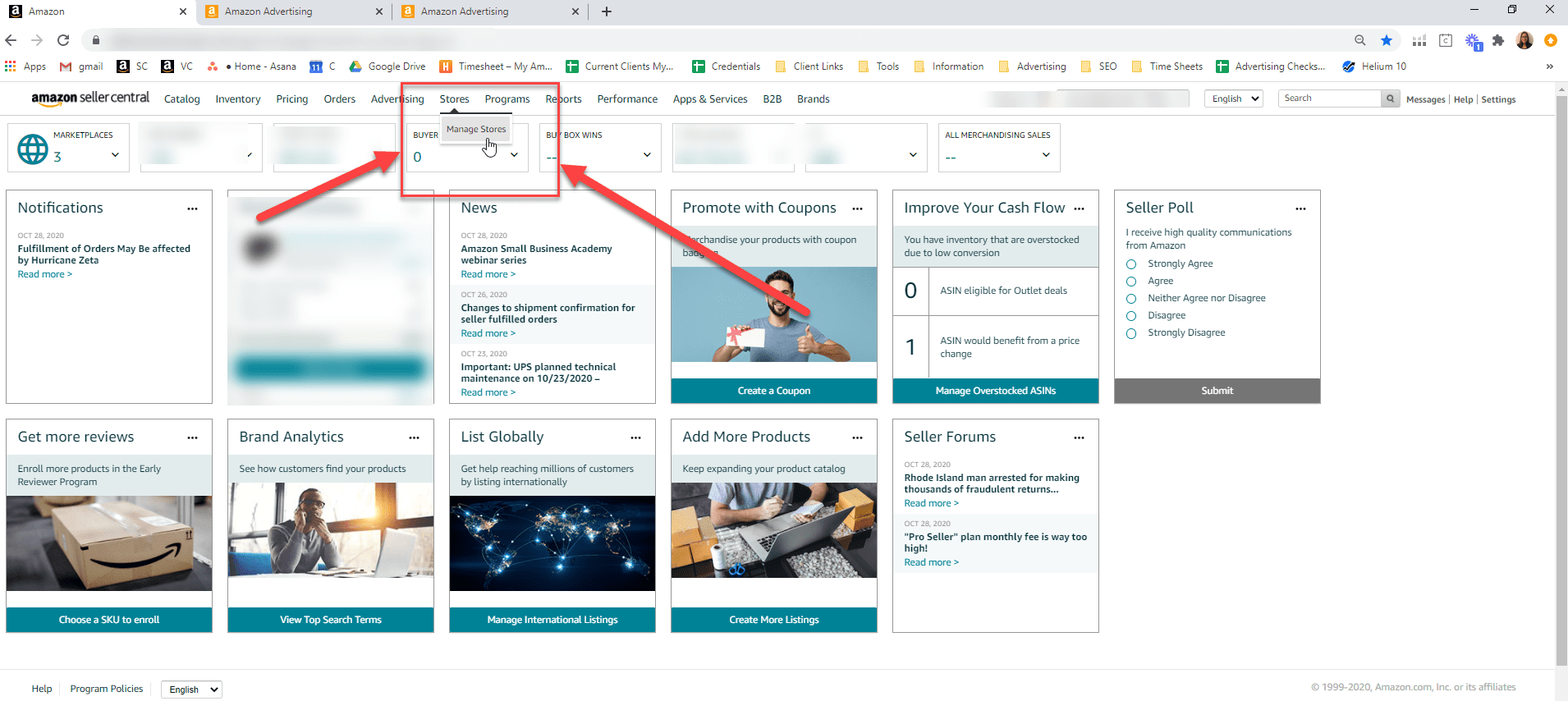Click Choose a SKU to enroll
1568x701 pixels.
[x=109, y=620]
